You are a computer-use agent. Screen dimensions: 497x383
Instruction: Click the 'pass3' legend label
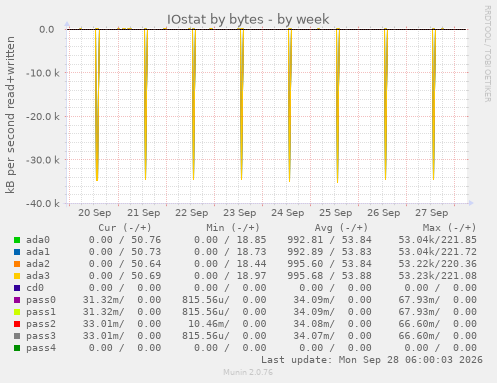click(x=41, y=336)
